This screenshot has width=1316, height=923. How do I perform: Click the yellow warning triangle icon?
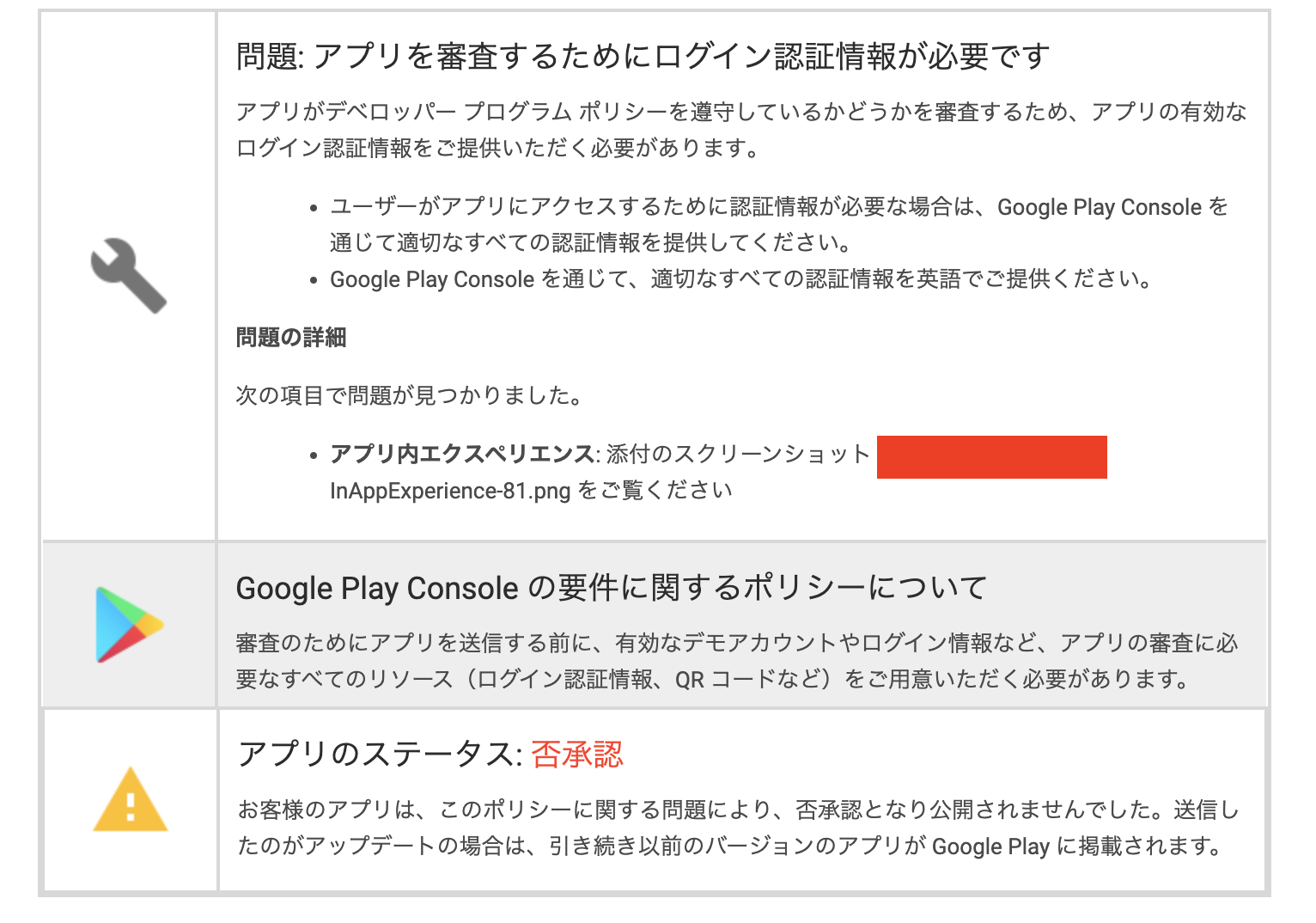point(131,799)
